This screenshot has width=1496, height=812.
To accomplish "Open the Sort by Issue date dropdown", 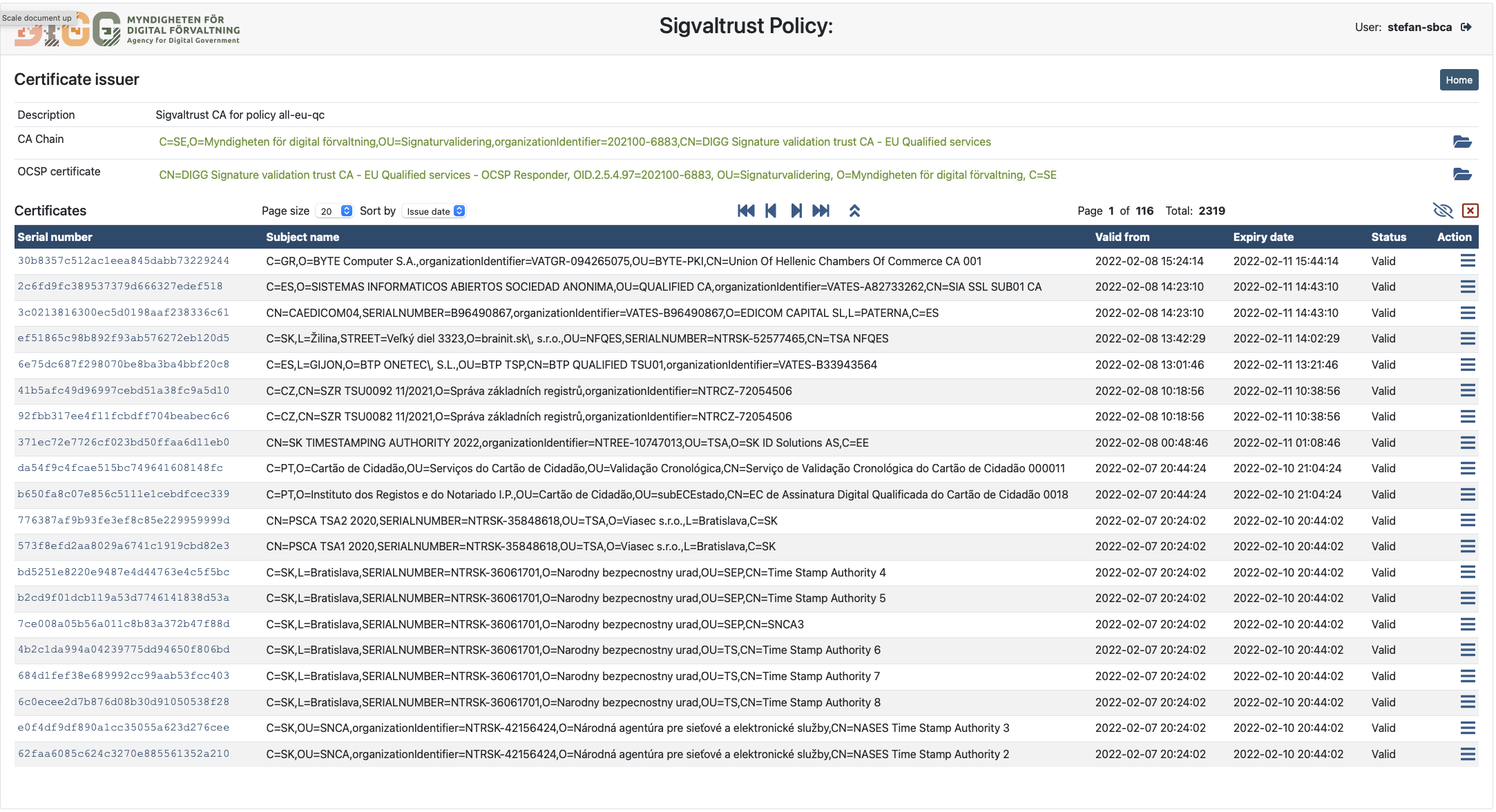I will [x=435, y=211].
